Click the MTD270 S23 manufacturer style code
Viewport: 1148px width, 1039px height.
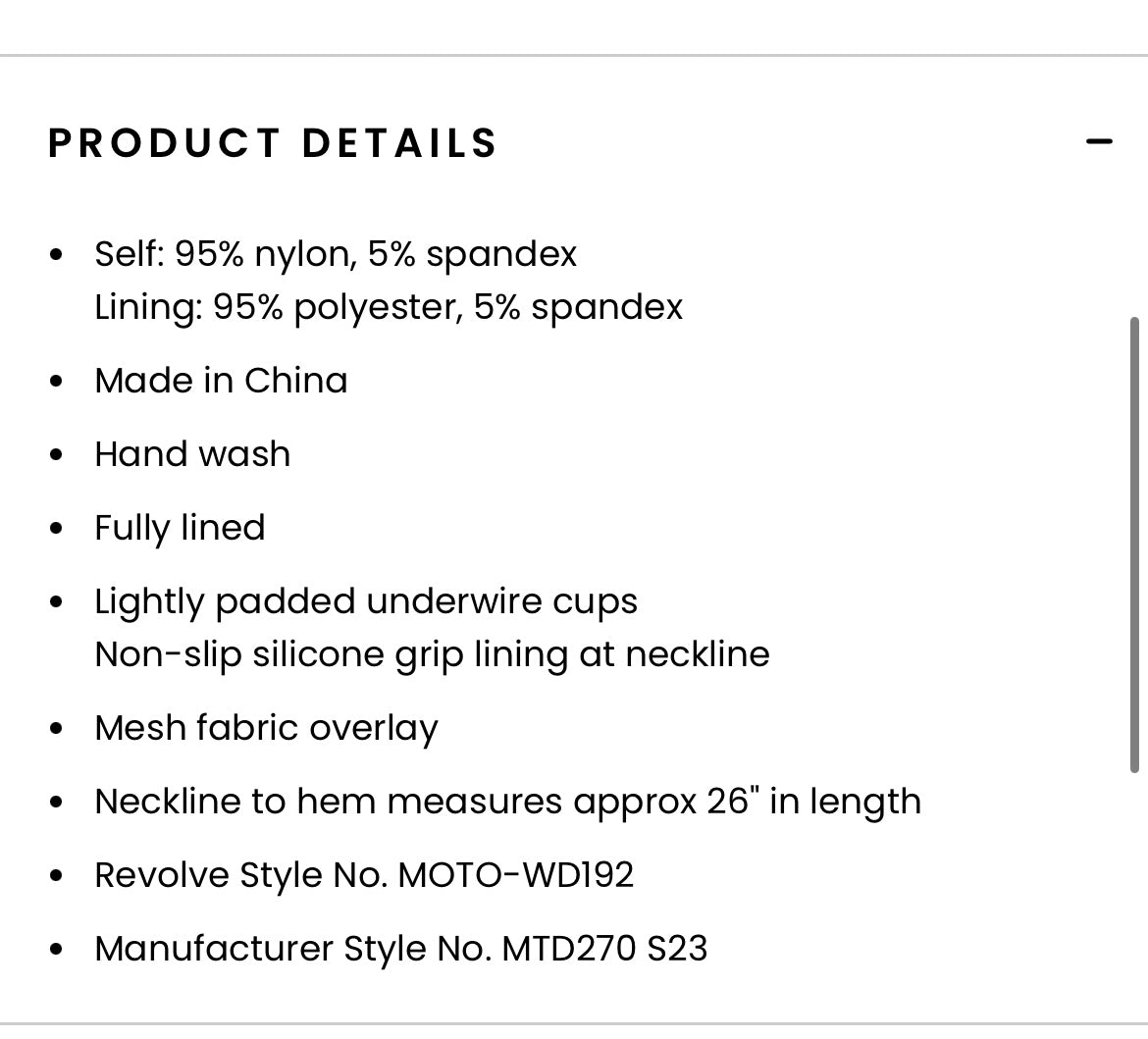604,949
